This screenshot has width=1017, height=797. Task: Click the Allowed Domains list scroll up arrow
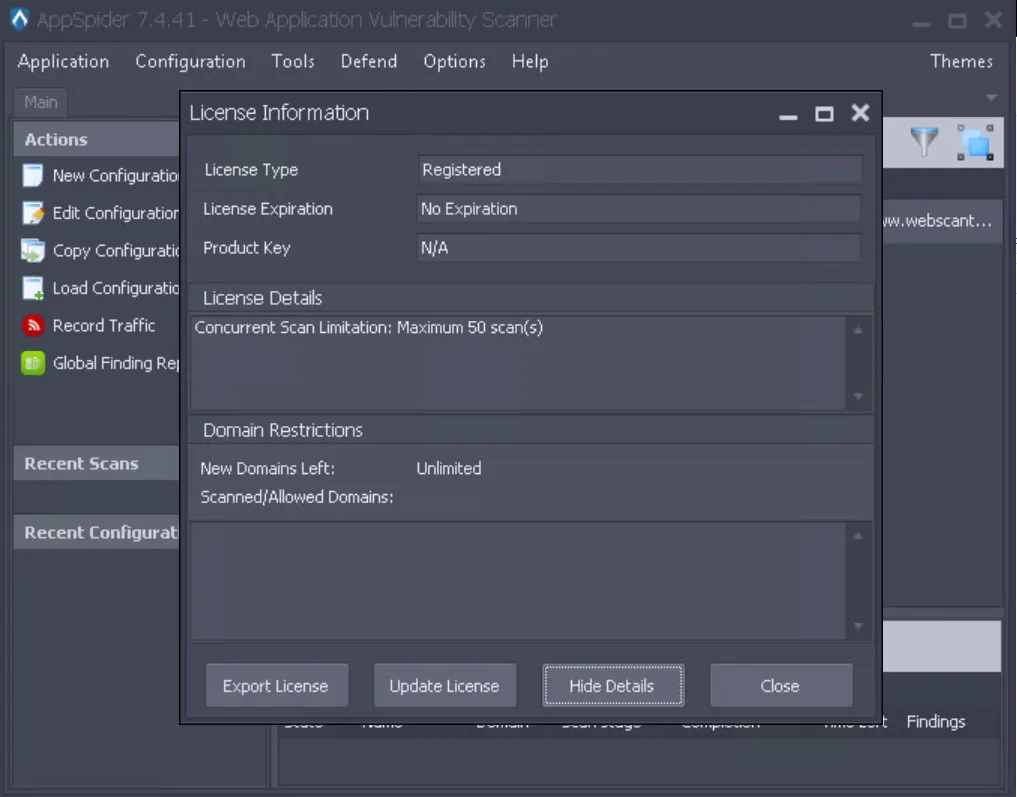pyautogui.click(x=858, y=536)
